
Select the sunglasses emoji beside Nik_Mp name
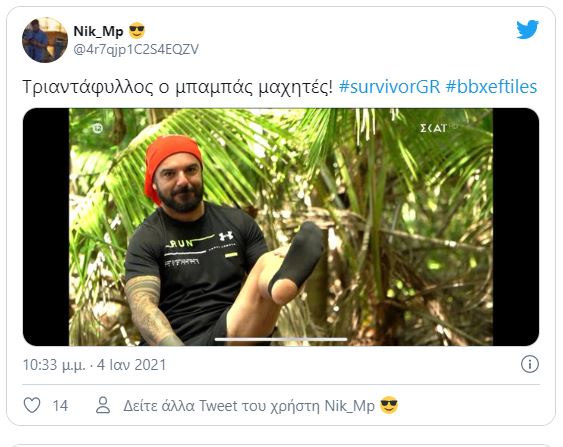pyautogui.click(x=137, y=31)
